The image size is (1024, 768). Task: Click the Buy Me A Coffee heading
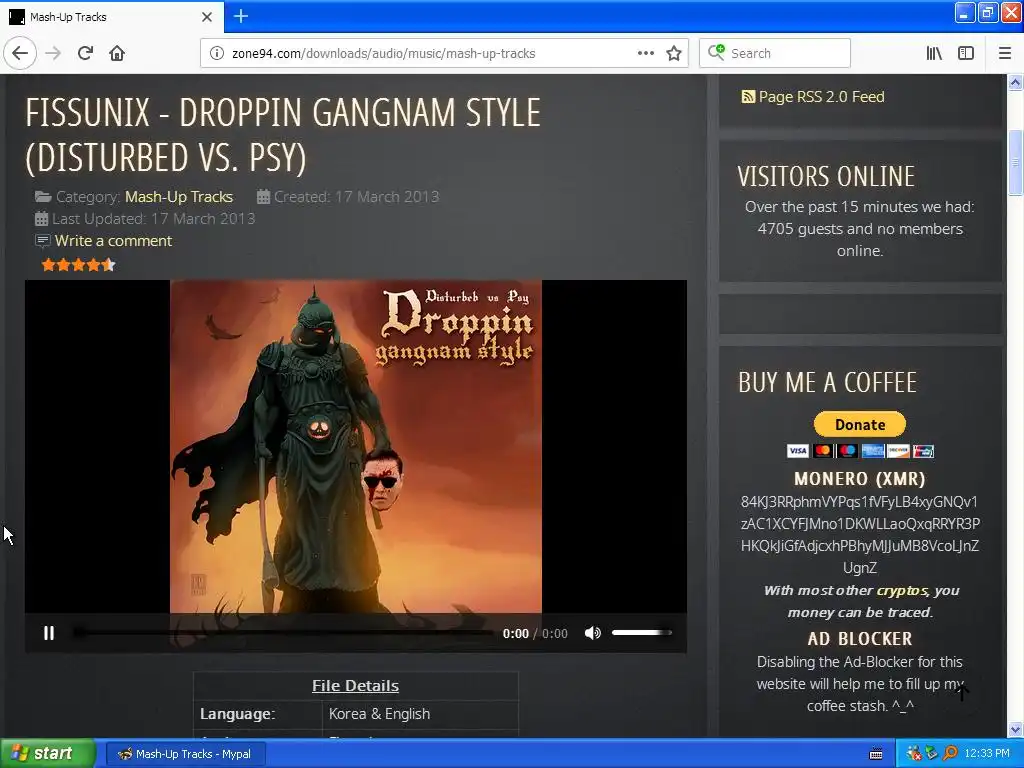click(x=827, y=383)
